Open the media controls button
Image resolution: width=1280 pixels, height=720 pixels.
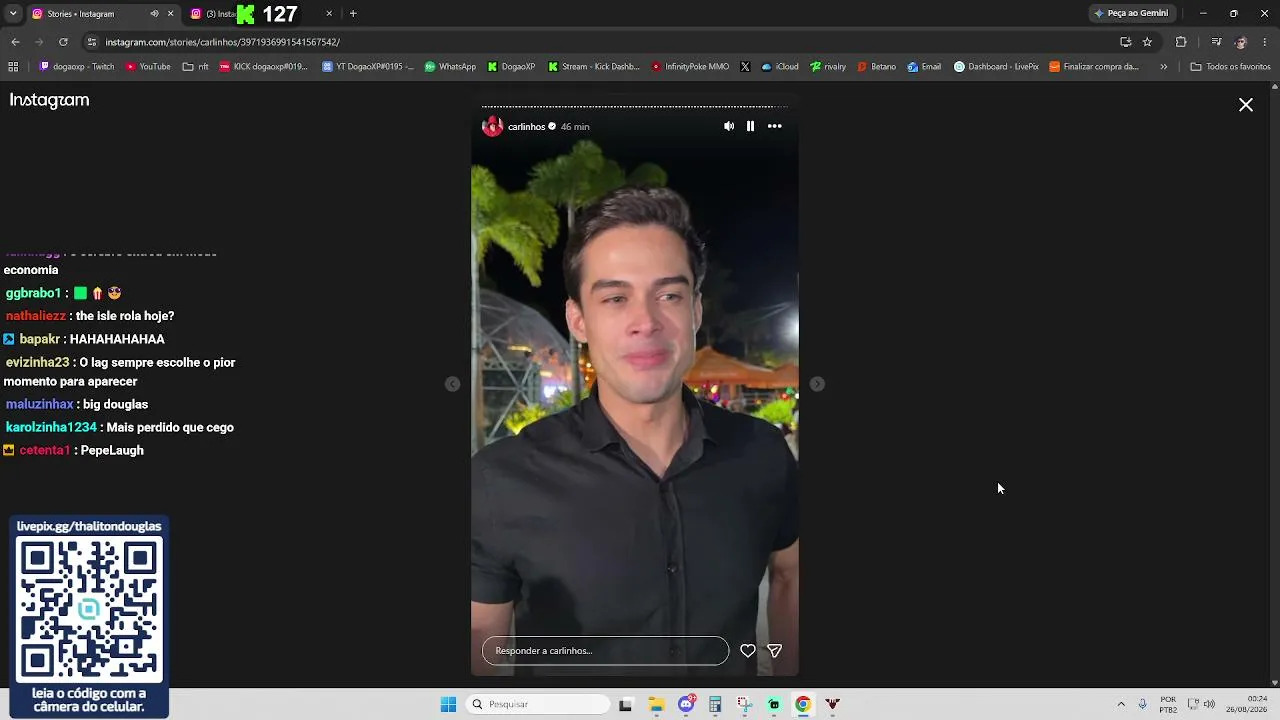click(1216, 42)
